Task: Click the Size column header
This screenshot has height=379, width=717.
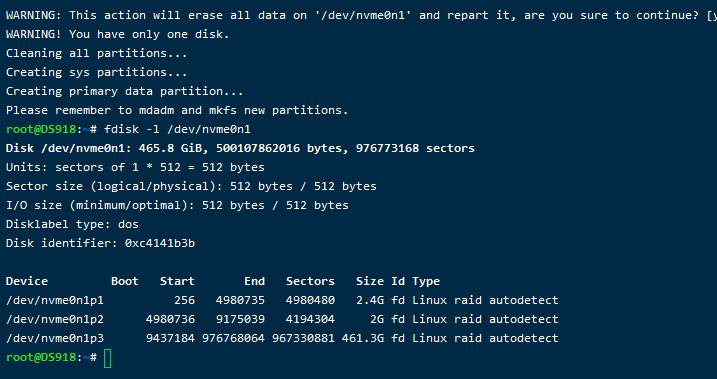Action: [x=370, y=281]
